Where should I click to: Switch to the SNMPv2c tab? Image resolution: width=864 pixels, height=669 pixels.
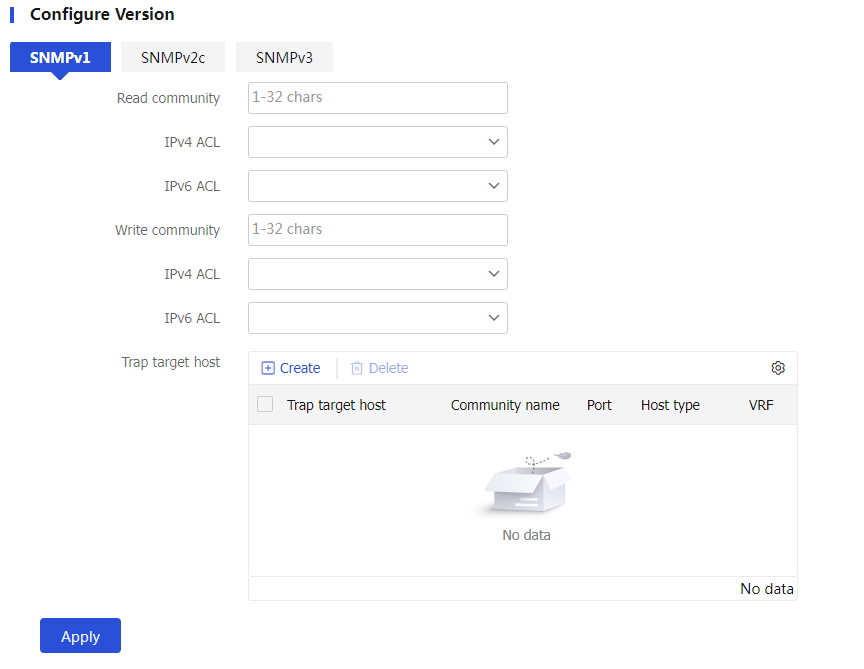pyautogui.click(x=173, y=57)
